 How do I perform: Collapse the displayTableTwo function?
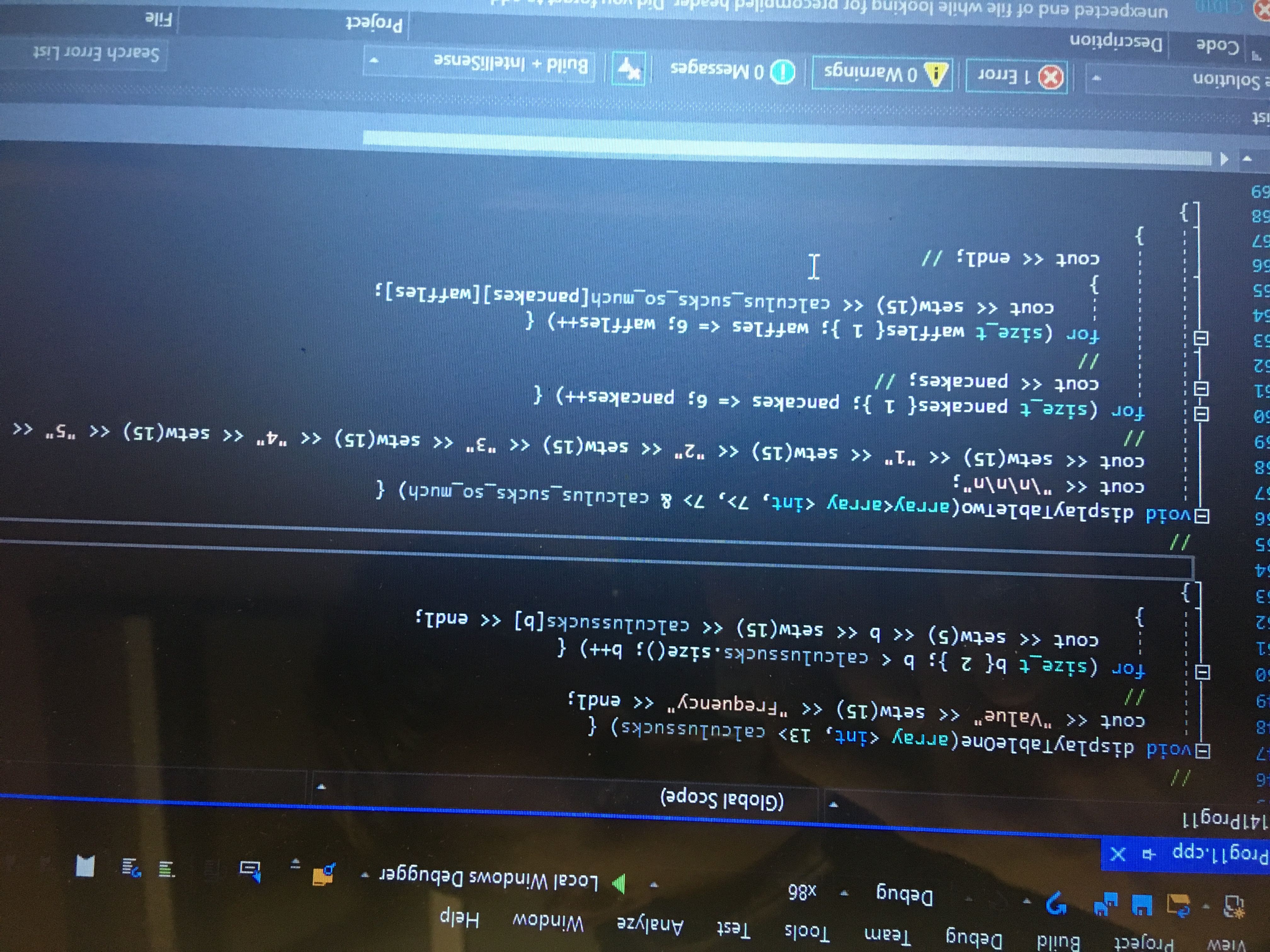1201,517
